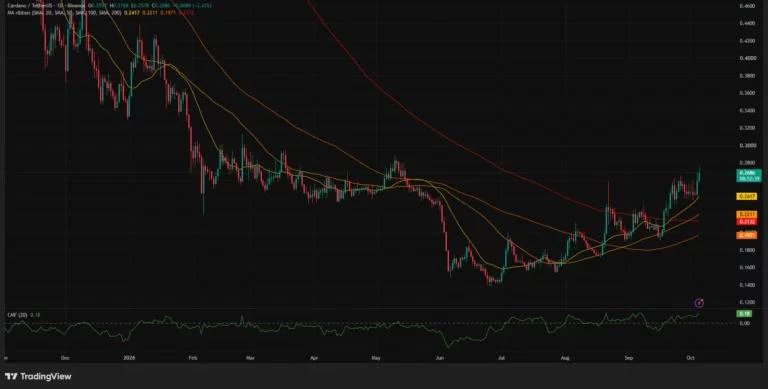The image size is (768, 389).
Task: Click the TradingView logo
Action: point(38,376)
